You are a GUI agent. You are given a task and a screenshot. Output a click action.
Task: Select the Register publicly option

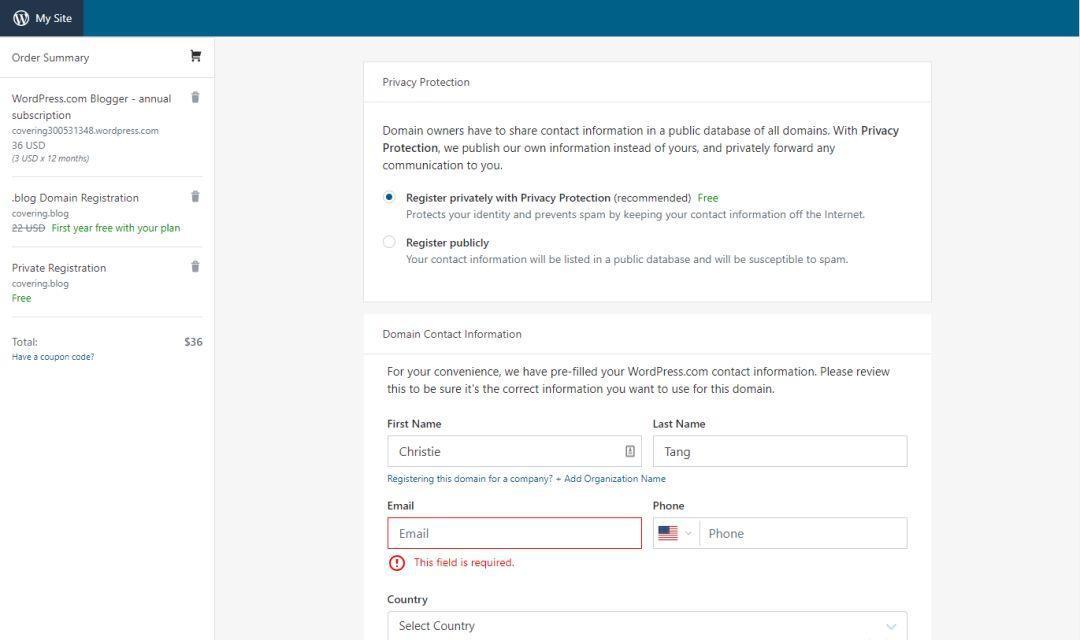tap(389, 242)
